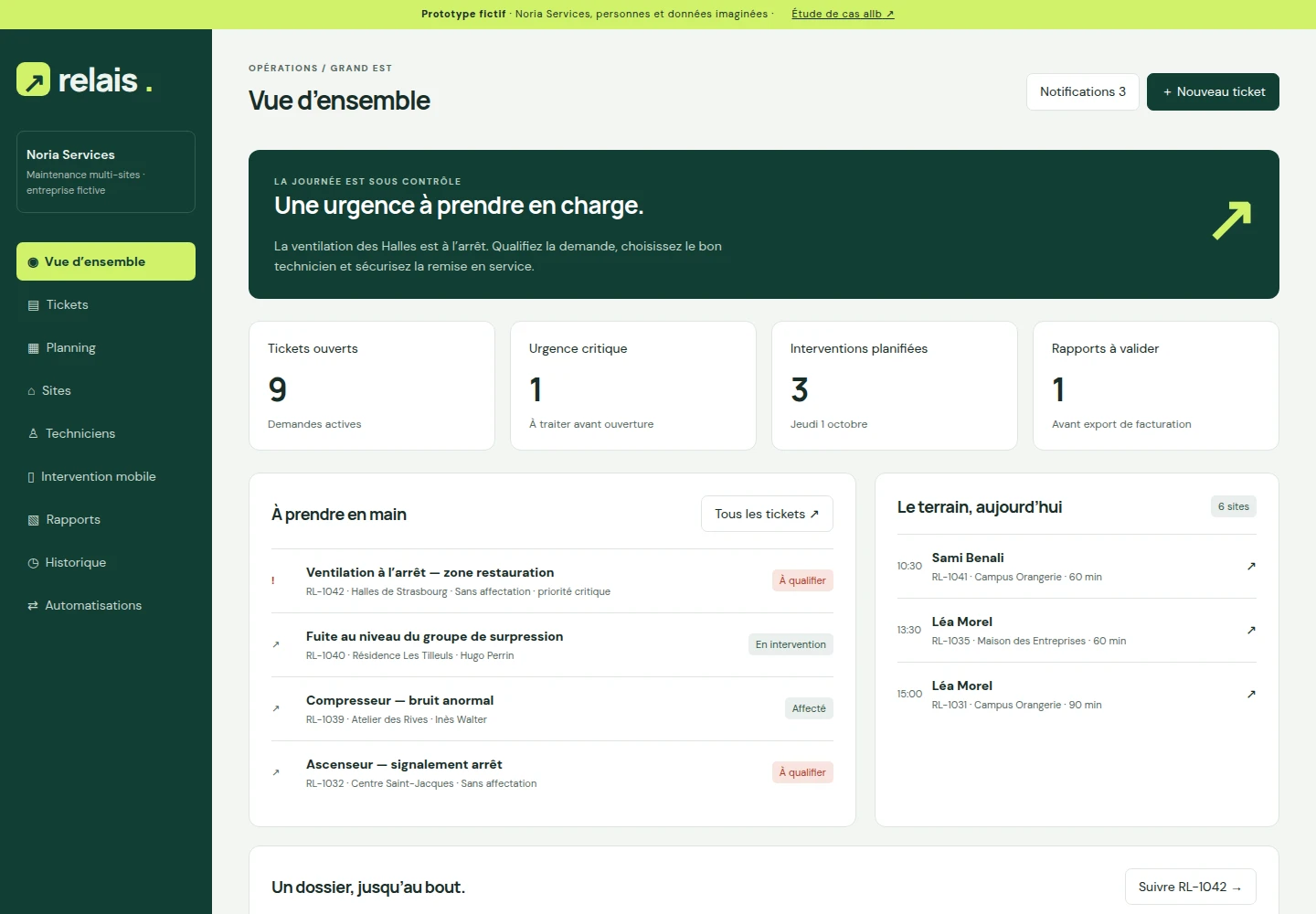The image size is (1316, 914).
Task: Click the arrow icon beside the Ascenseur ticket
Action: point(276,773)
